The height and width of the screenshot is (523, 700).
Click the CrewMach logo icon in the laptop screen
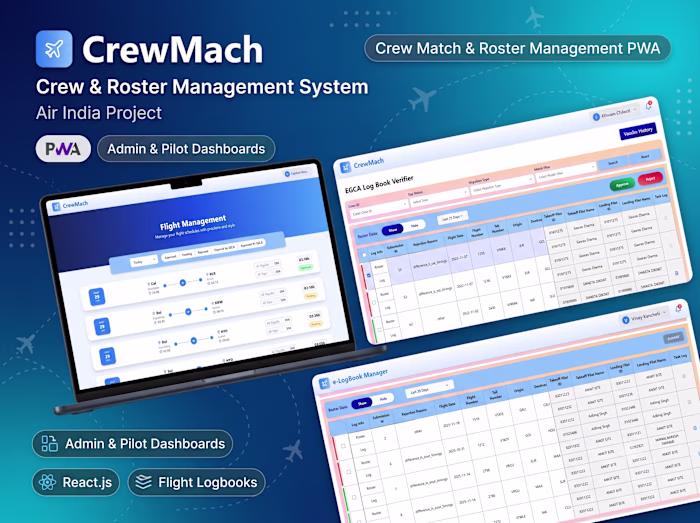coord(56,207)
